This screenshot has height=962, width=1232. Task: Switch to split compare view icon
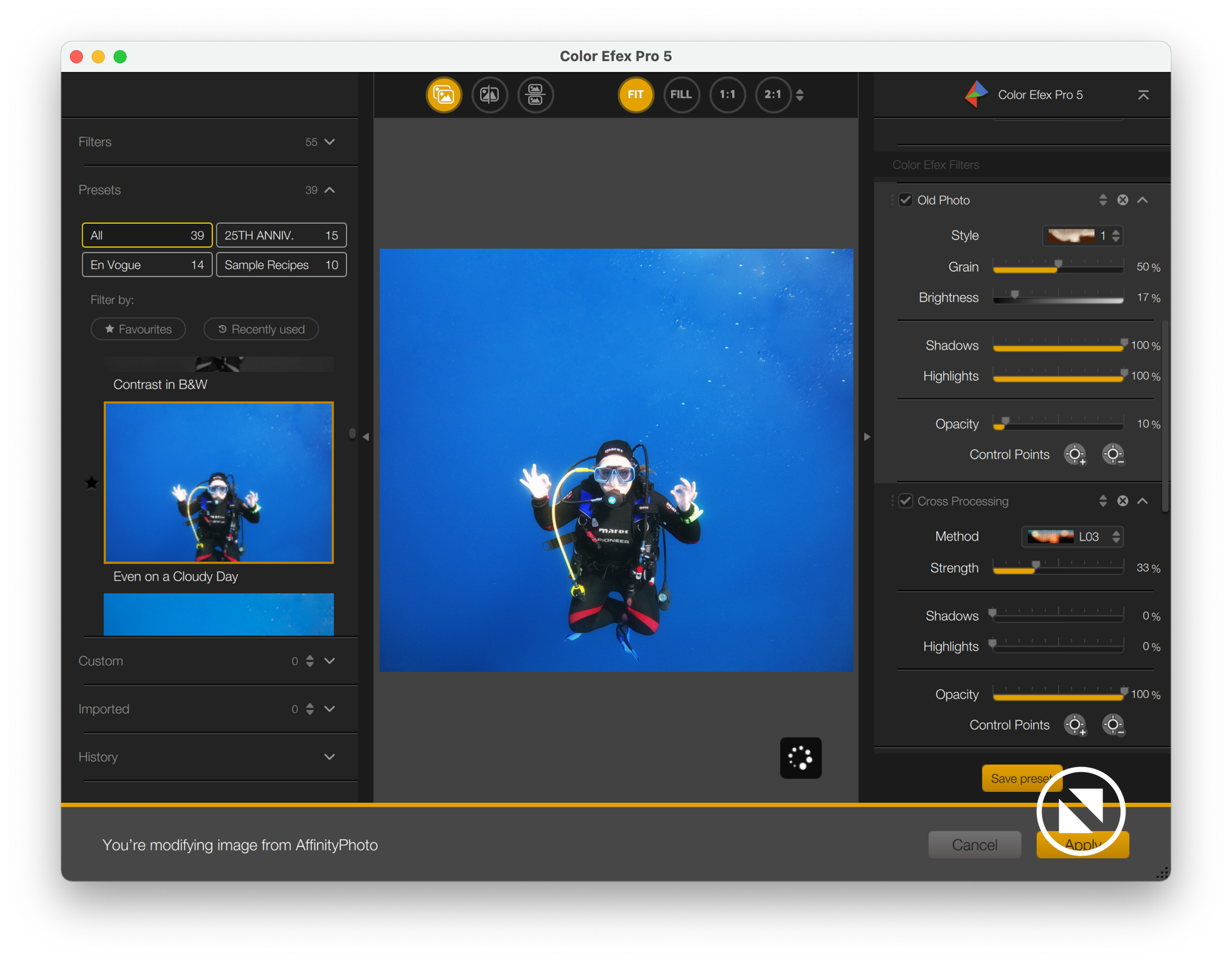click(x=490, y=95)
